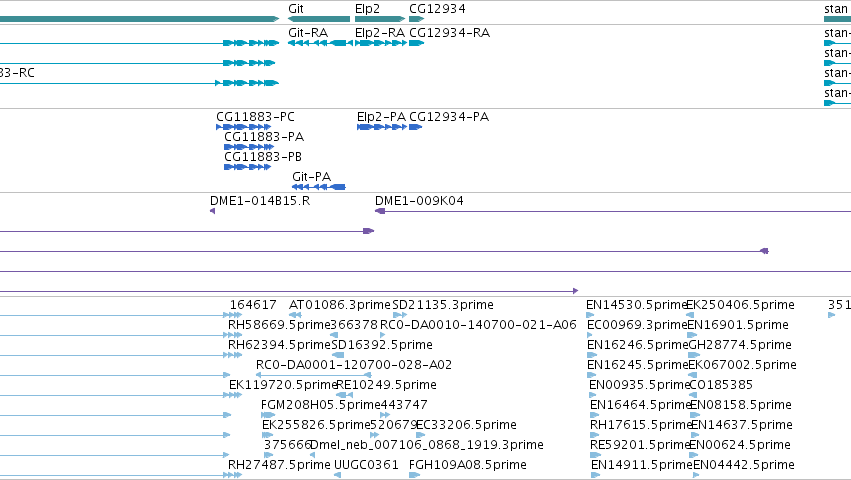Click the Git gene arrow glyph under the Git label

click(x=319, y=19)
